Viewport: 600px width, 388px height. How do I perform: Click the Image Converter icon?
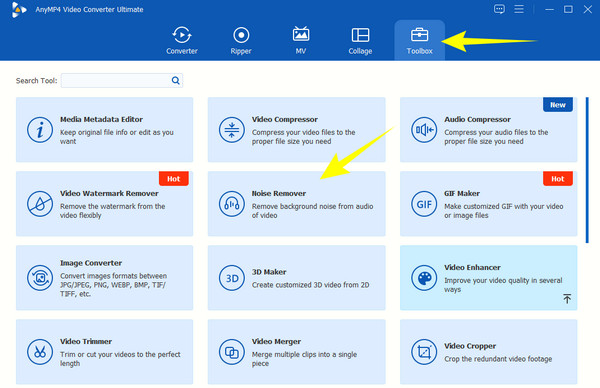tap(40, 278)
